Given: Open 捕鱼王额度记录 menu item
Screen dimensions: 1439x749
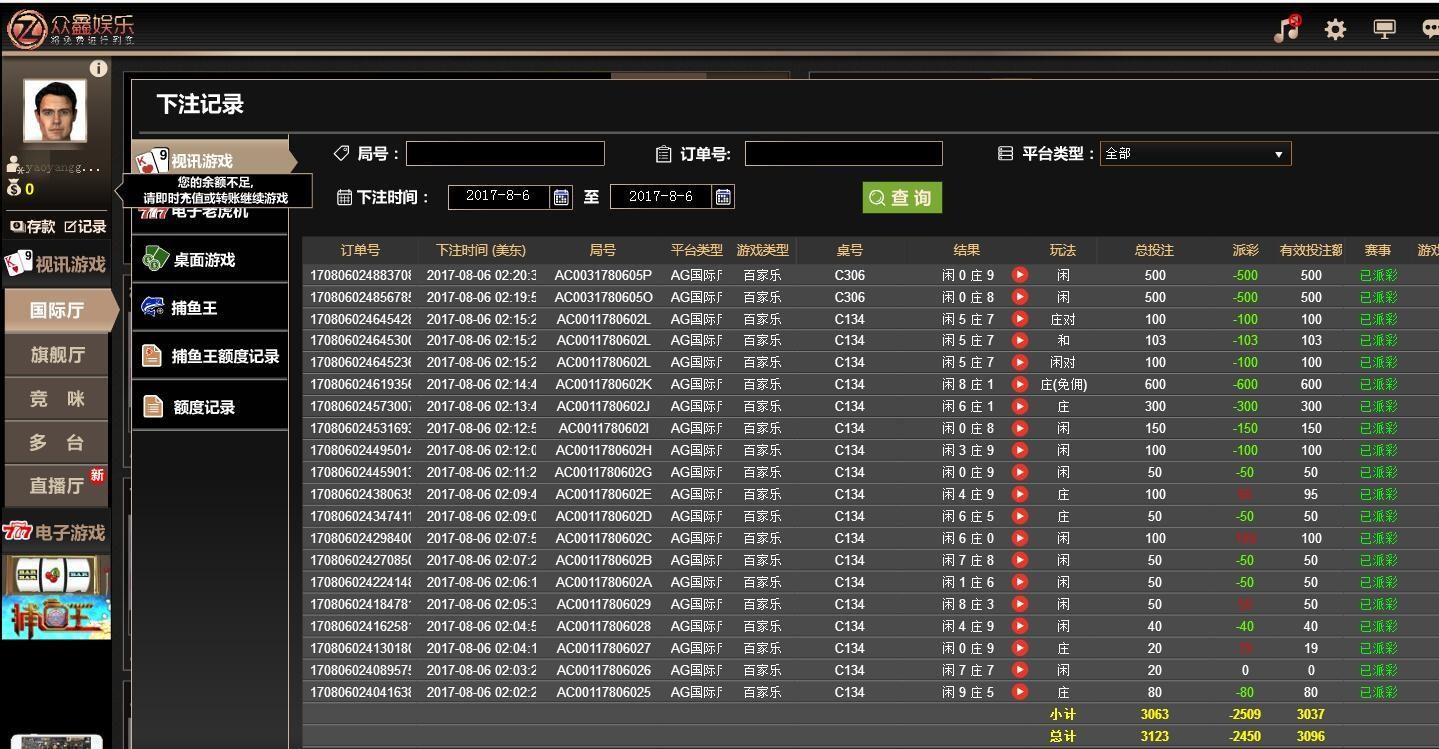Looking at the screenshot, I should point(224,357).
